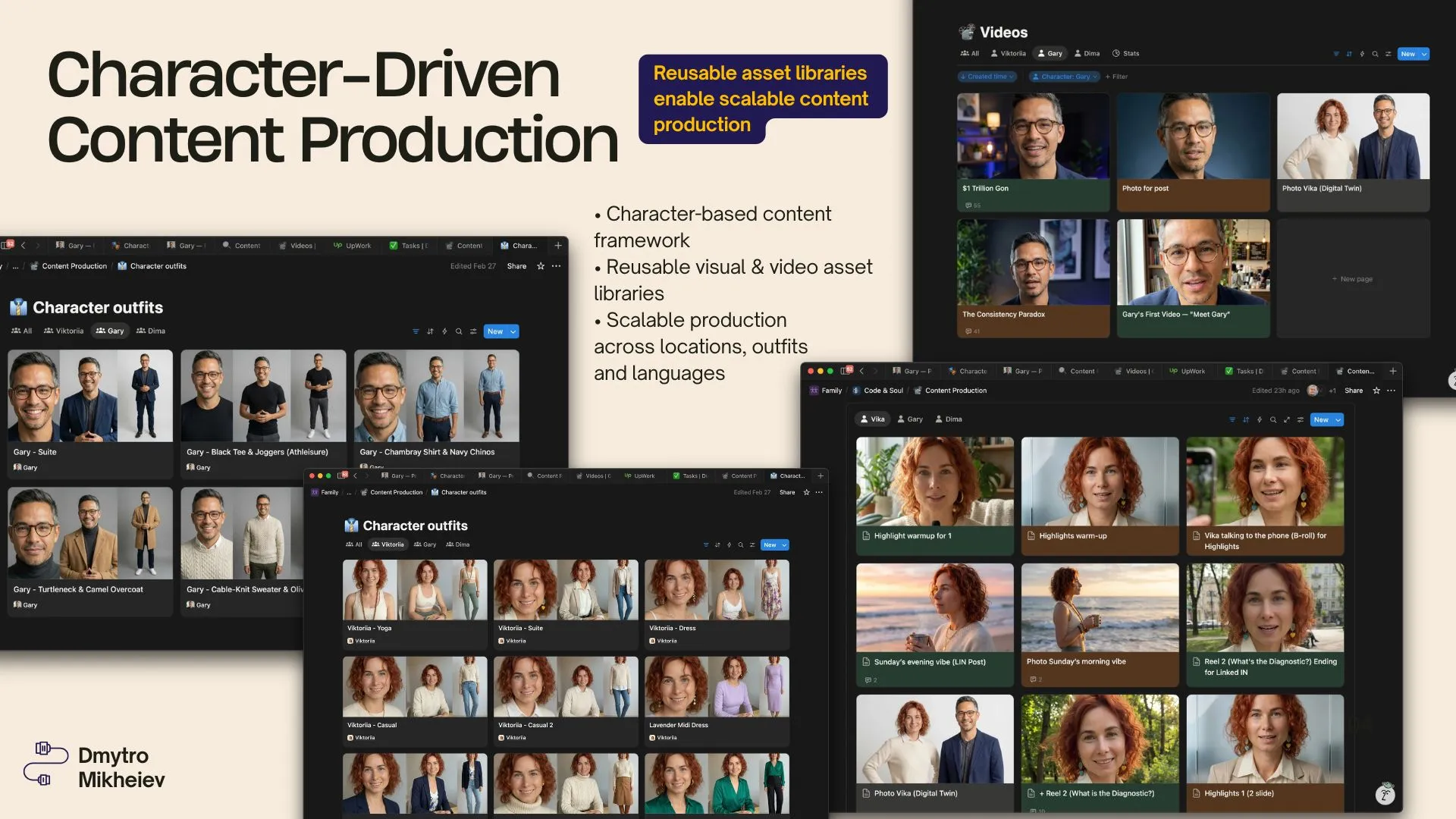Image resolution: width=1456 pixels, height=819 pixels.
Task: Click the + Filter button in Videos window
Action: 1116,77
